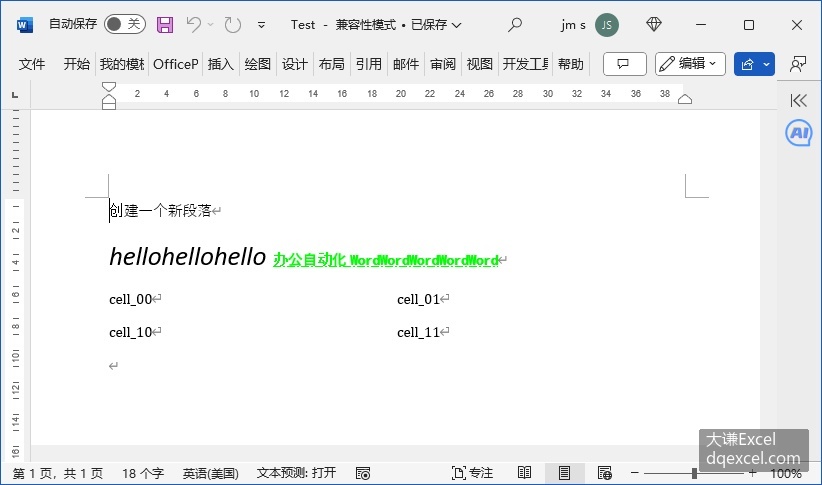Open the OfficeP tab
Viewport: 822px width, 485px height.
coord(176,64)
